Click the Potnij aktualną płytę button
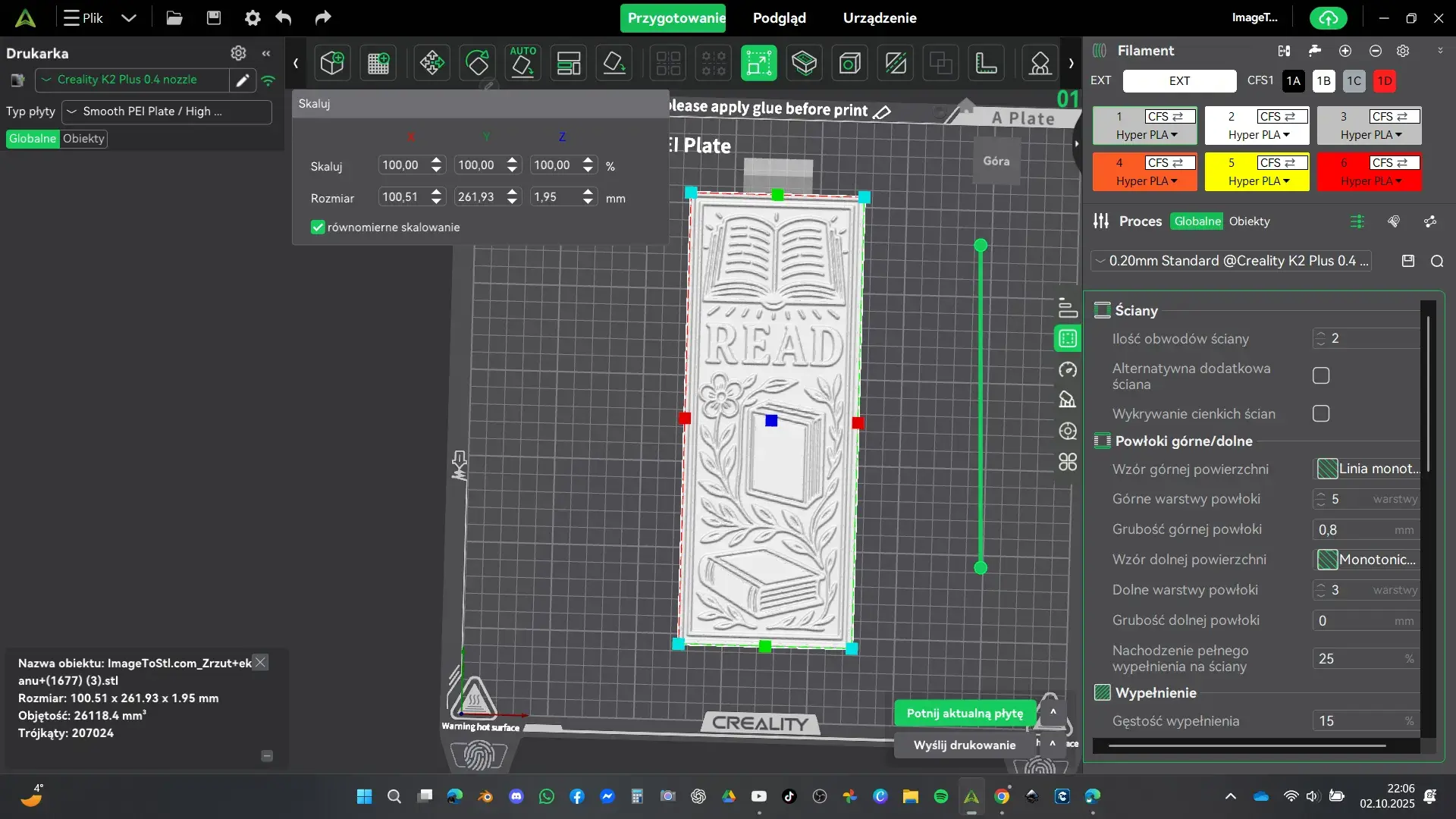Viewport: 1456px width, 819px height. point(964,713)
